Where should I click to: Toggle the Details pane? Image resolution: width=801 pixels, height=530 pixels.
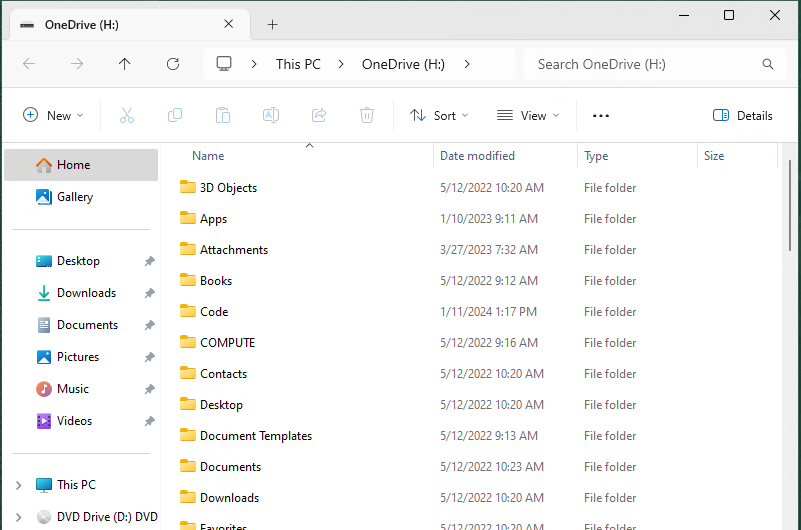(x=742, y=115)
